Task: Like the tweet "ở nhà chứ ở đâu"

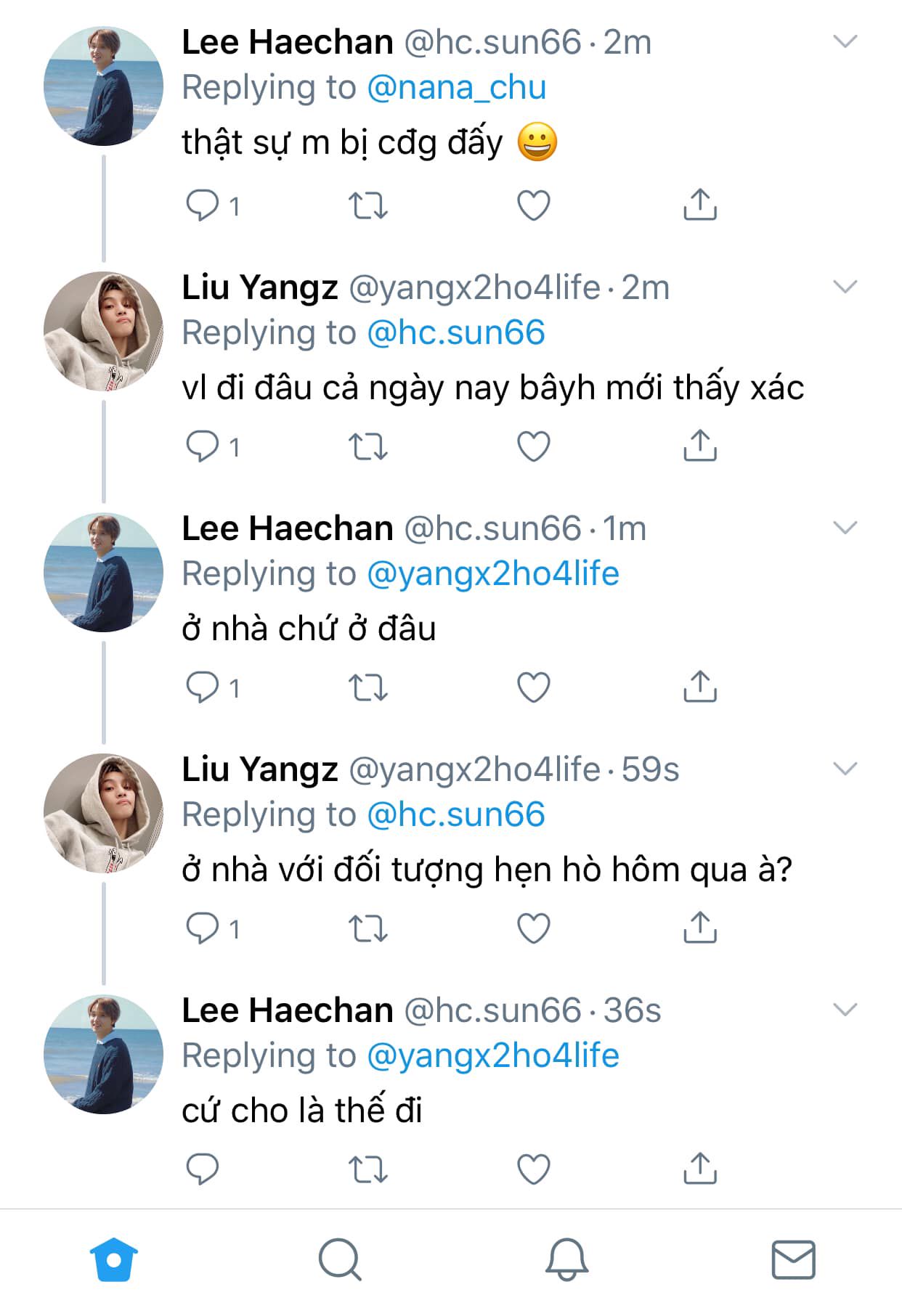Action: click(x=534, y=687)
